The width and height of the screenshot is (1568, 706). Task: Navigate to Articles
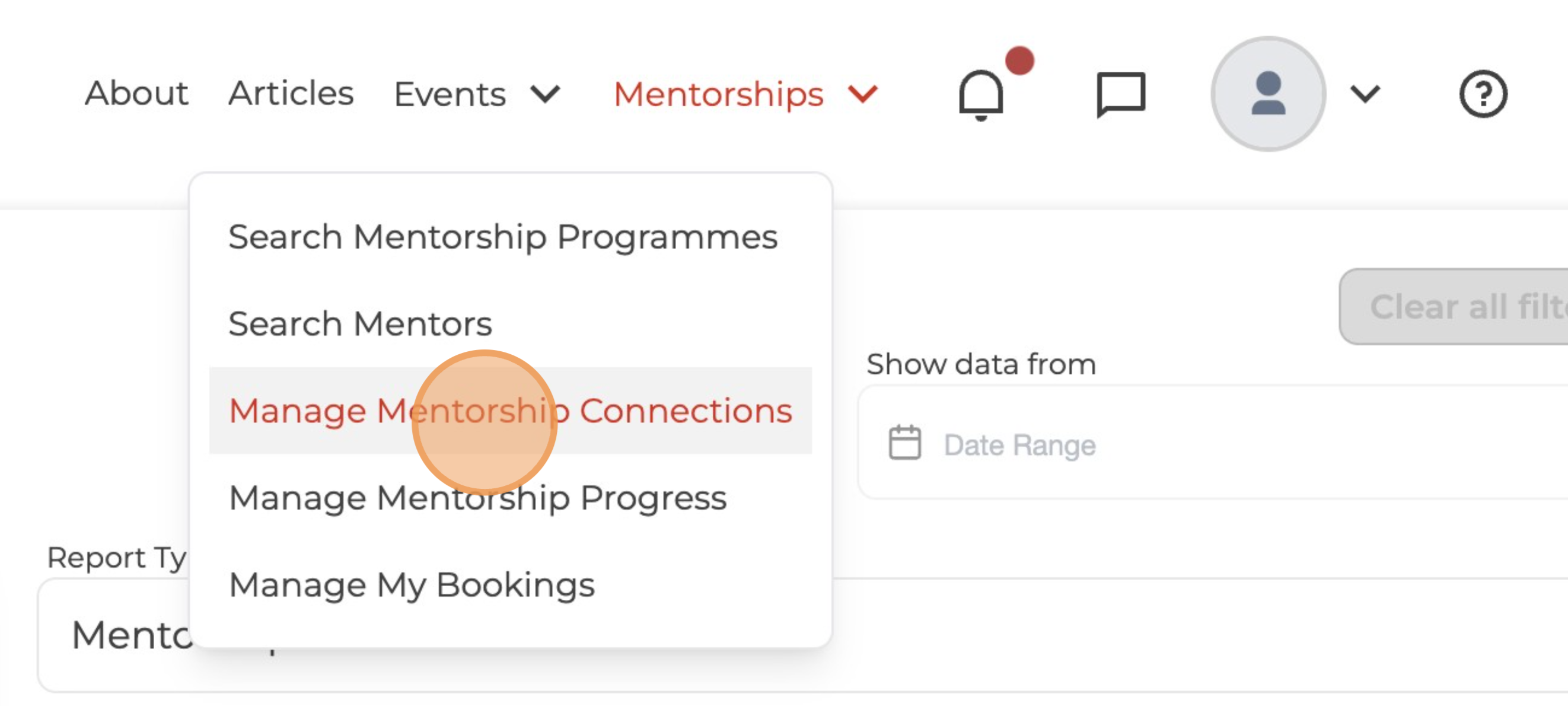tap(291, 93)
